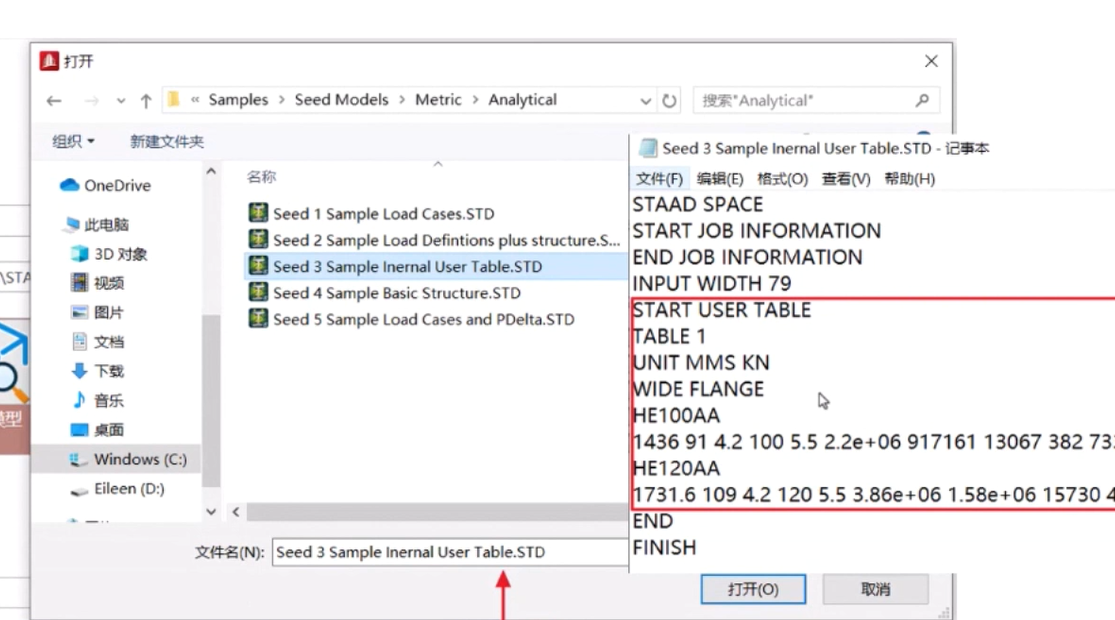Click the STAAD icon of Seed 1 file

pos(258,213)
